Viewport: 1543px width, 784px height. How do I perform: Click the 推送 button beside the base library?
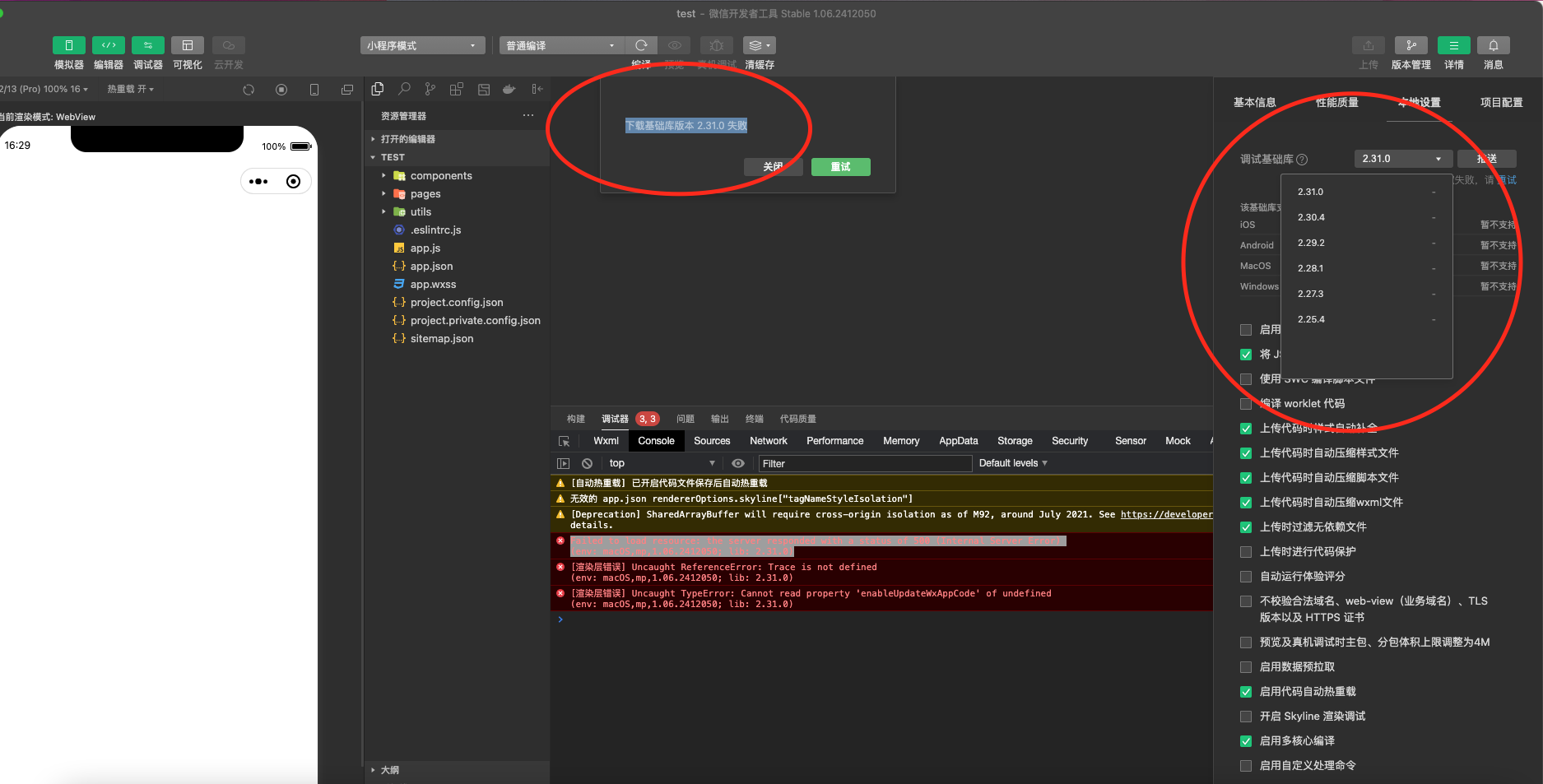[1487, 159]
